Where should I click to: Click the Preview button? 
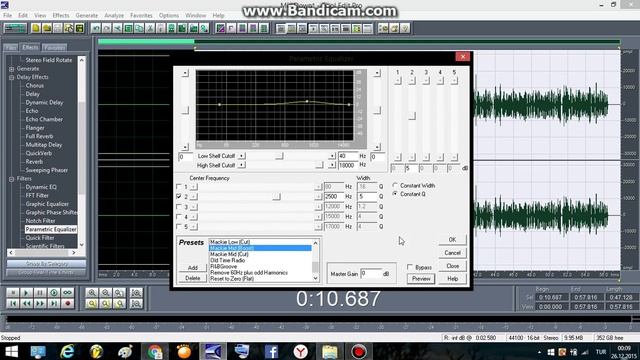[421, 279]
